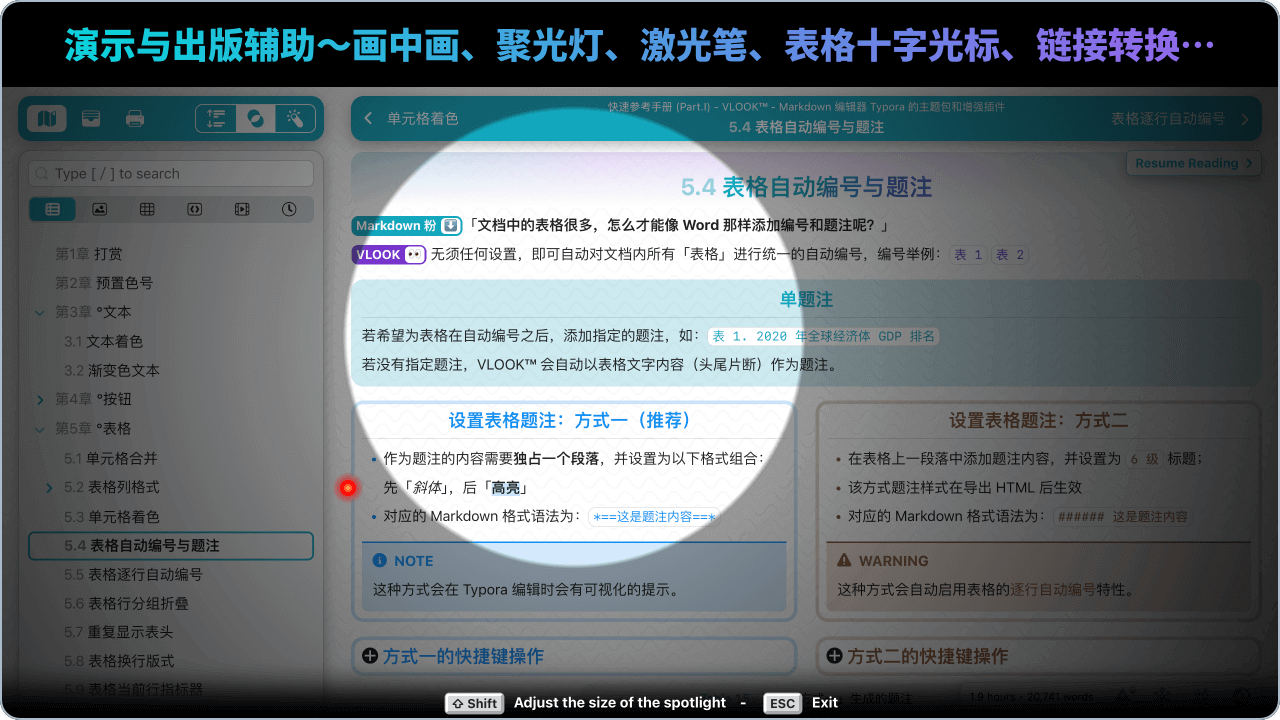Expand the 第4章 °按钮 chapter chevron
The height and width of the screenshot is (720, 1280).
pos(40,400)
